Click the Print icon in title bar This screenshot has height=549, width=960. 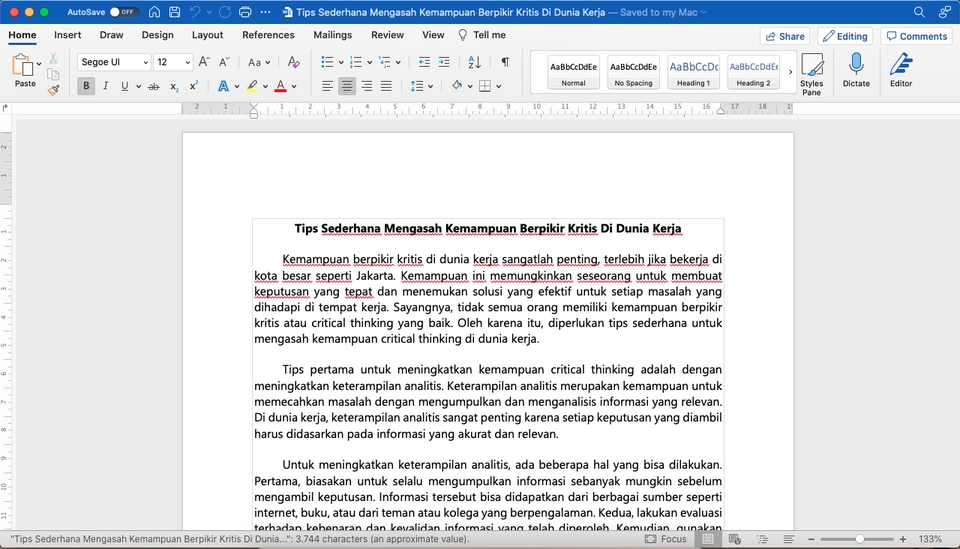[x=247, y=12]
